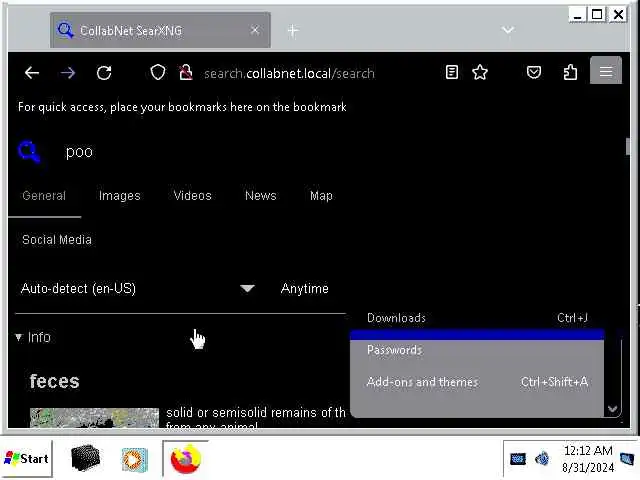Switch to the Map search category
The height and width of the screenshot is (480, 640).
click(321, 196)
